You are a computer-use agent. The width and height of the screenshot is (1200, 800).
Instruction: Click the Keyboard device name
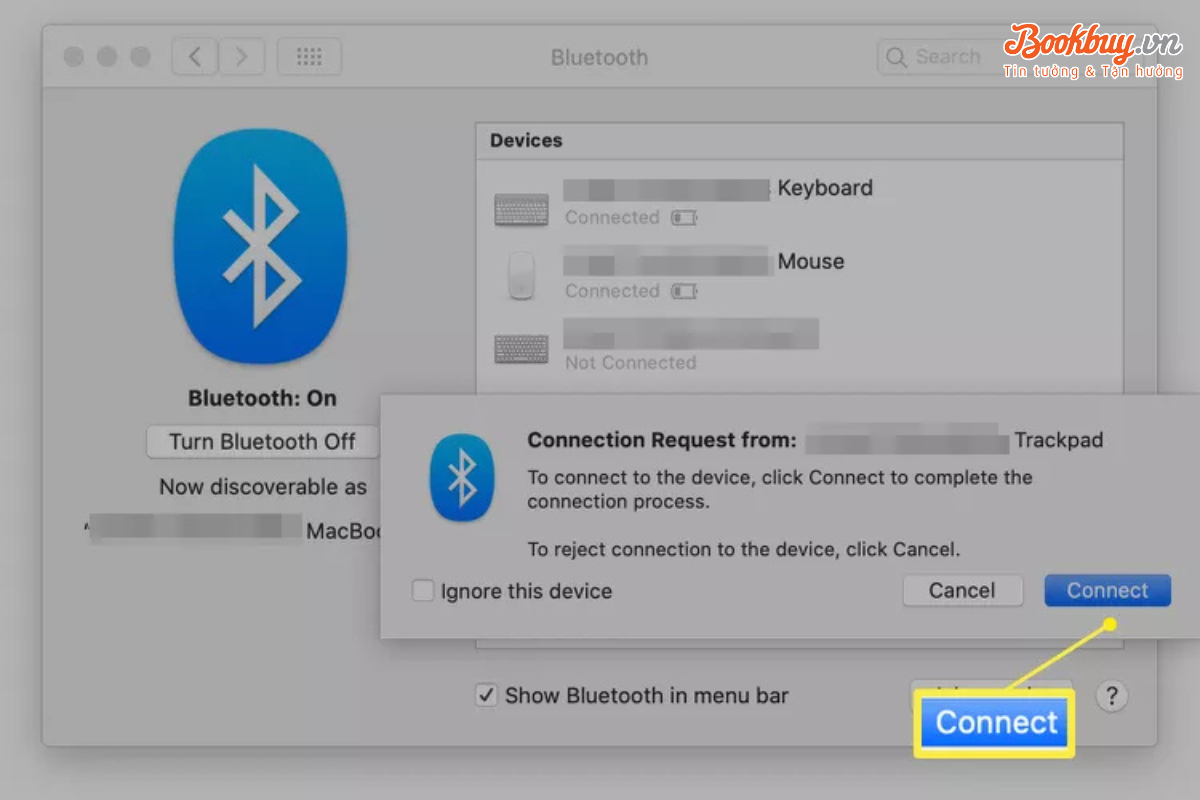click(825, 188)
